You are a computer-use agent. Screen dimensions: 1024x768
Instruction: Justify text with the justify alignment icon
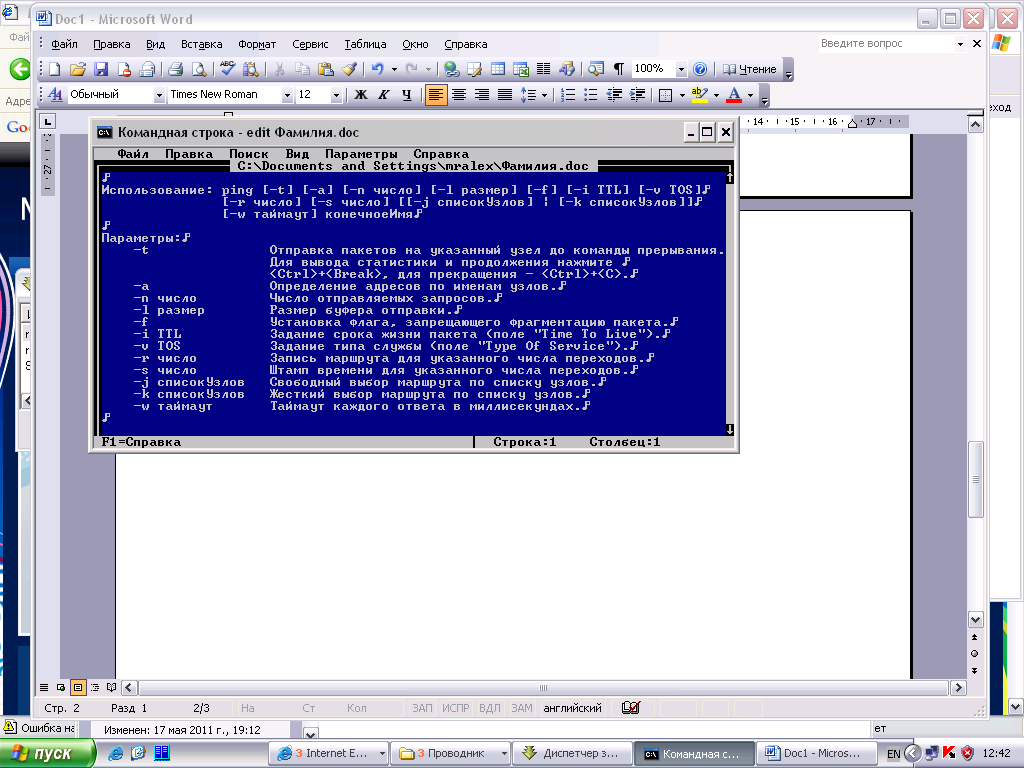pyautogui.click(x=505, y=95)
